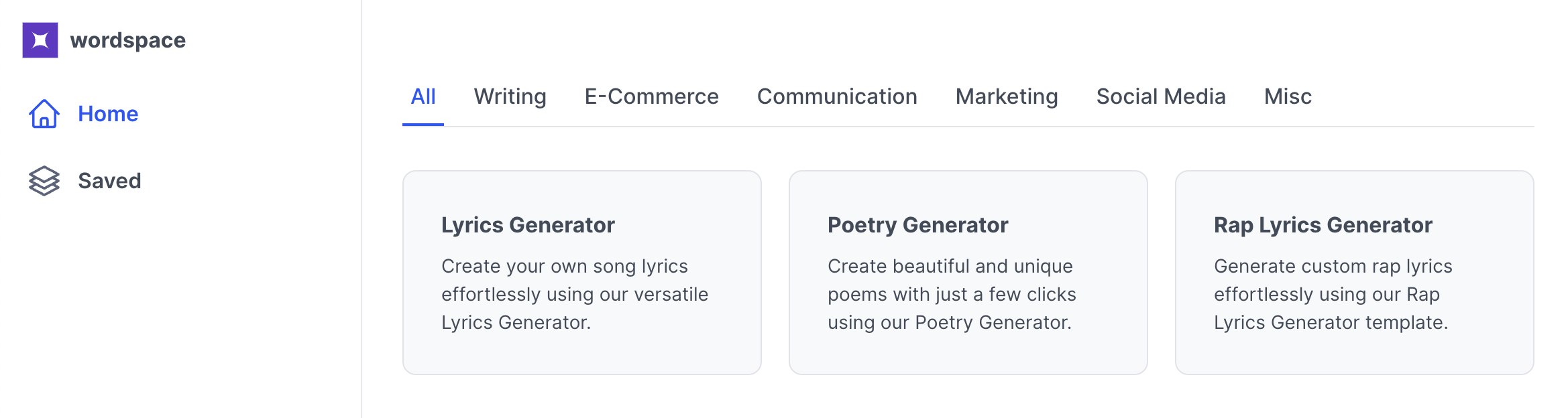
Task: Open the Lyrics Generator card
Action: pos(582,273)
